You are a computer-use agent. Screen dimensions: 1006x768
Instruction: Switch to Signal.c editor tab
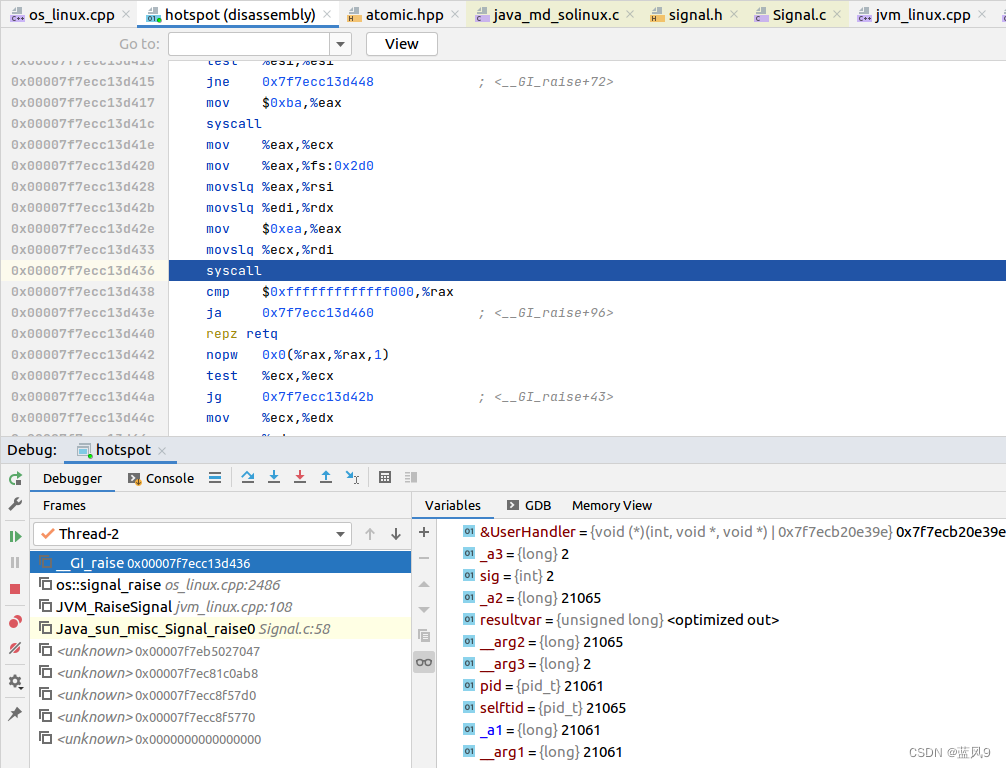click(x=799, y=15)
